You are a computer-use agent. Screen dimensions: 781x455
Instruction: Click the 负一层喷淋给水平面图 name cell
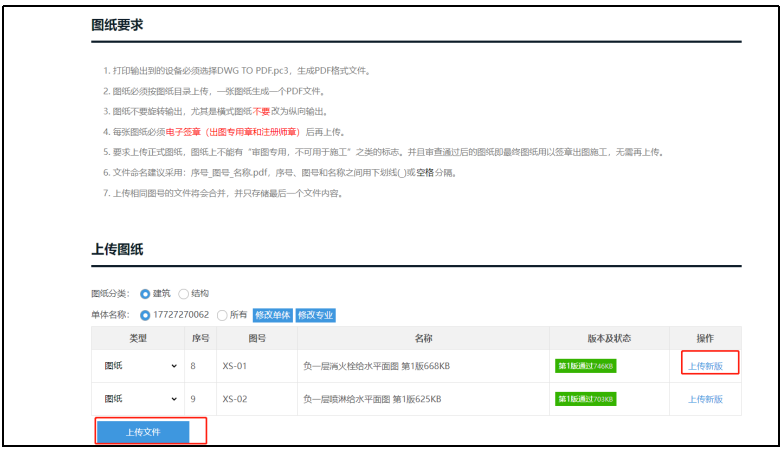click(x=423, y=399)
